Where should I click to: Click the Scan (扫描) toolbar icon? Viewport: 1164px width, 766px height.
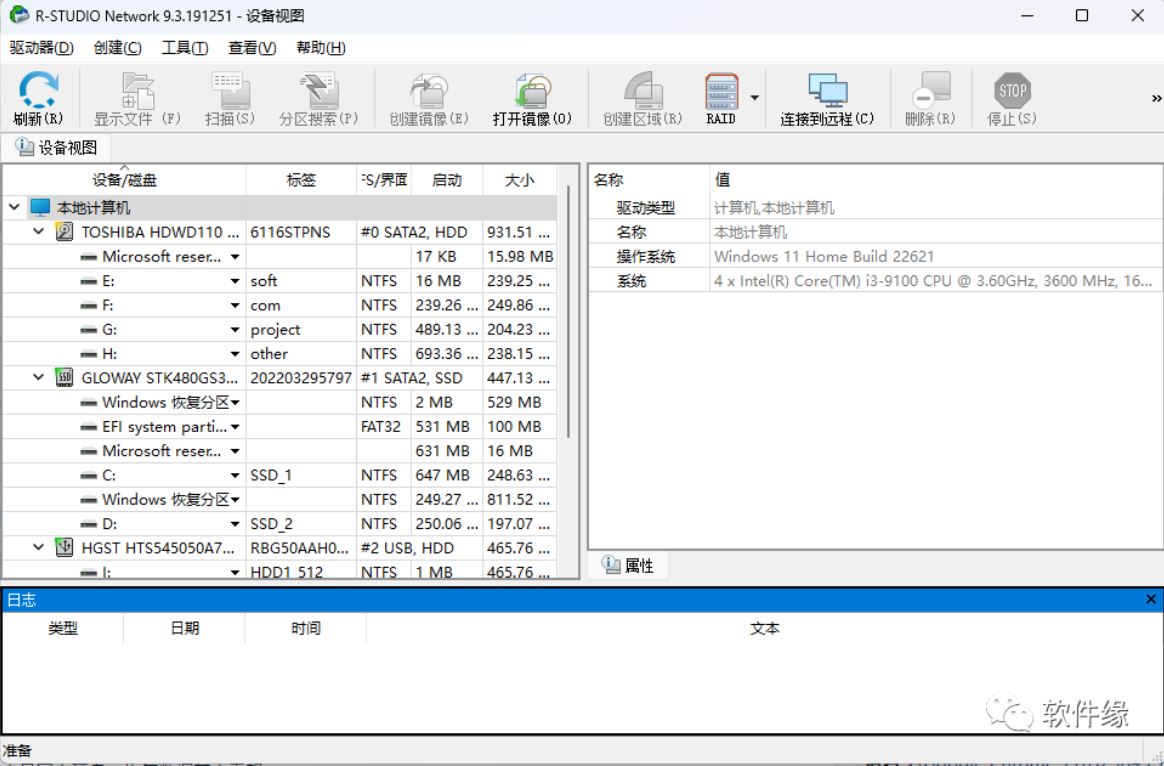click(x=230, y=91)
